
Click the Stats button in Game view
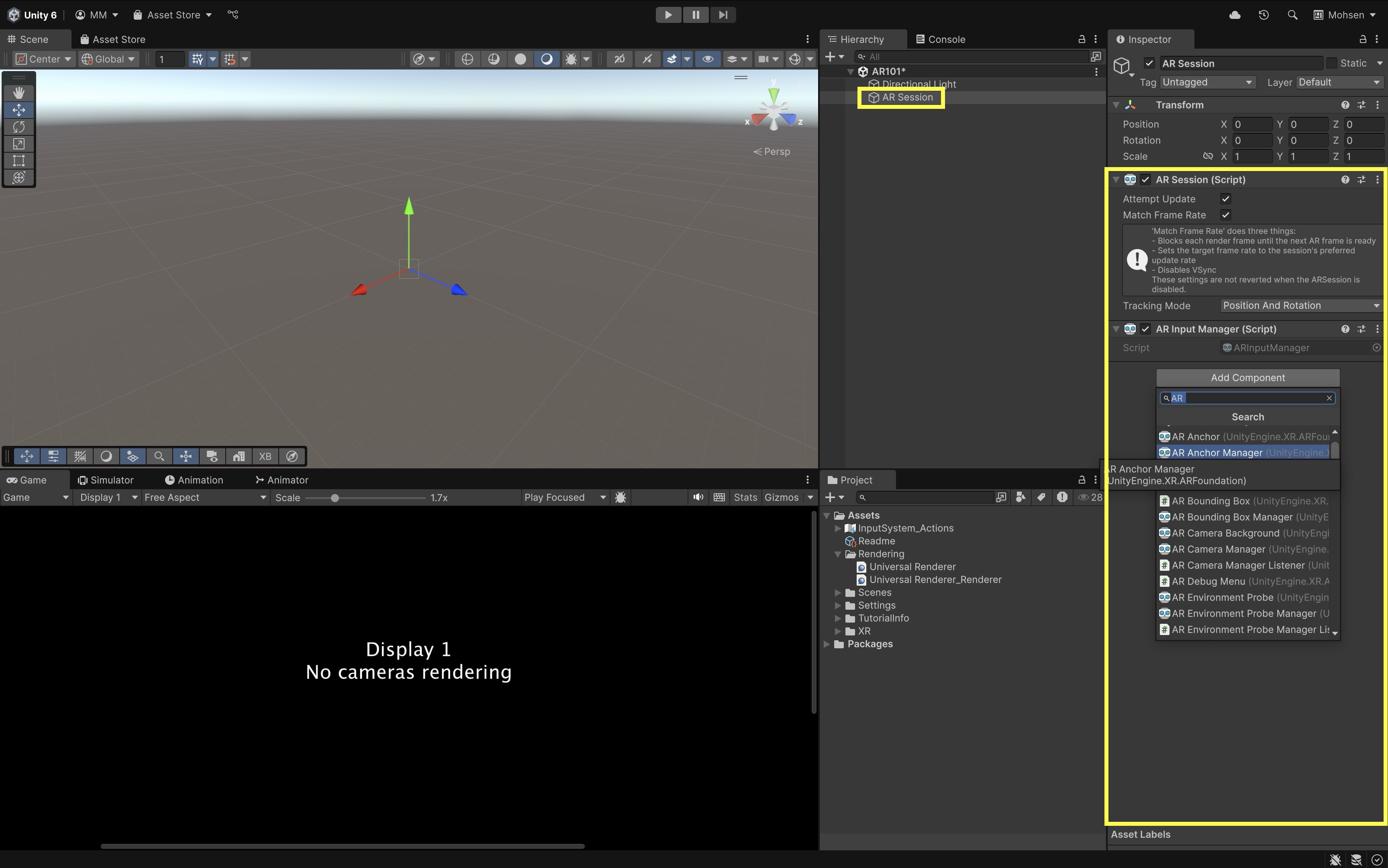[x=745, y=497]
